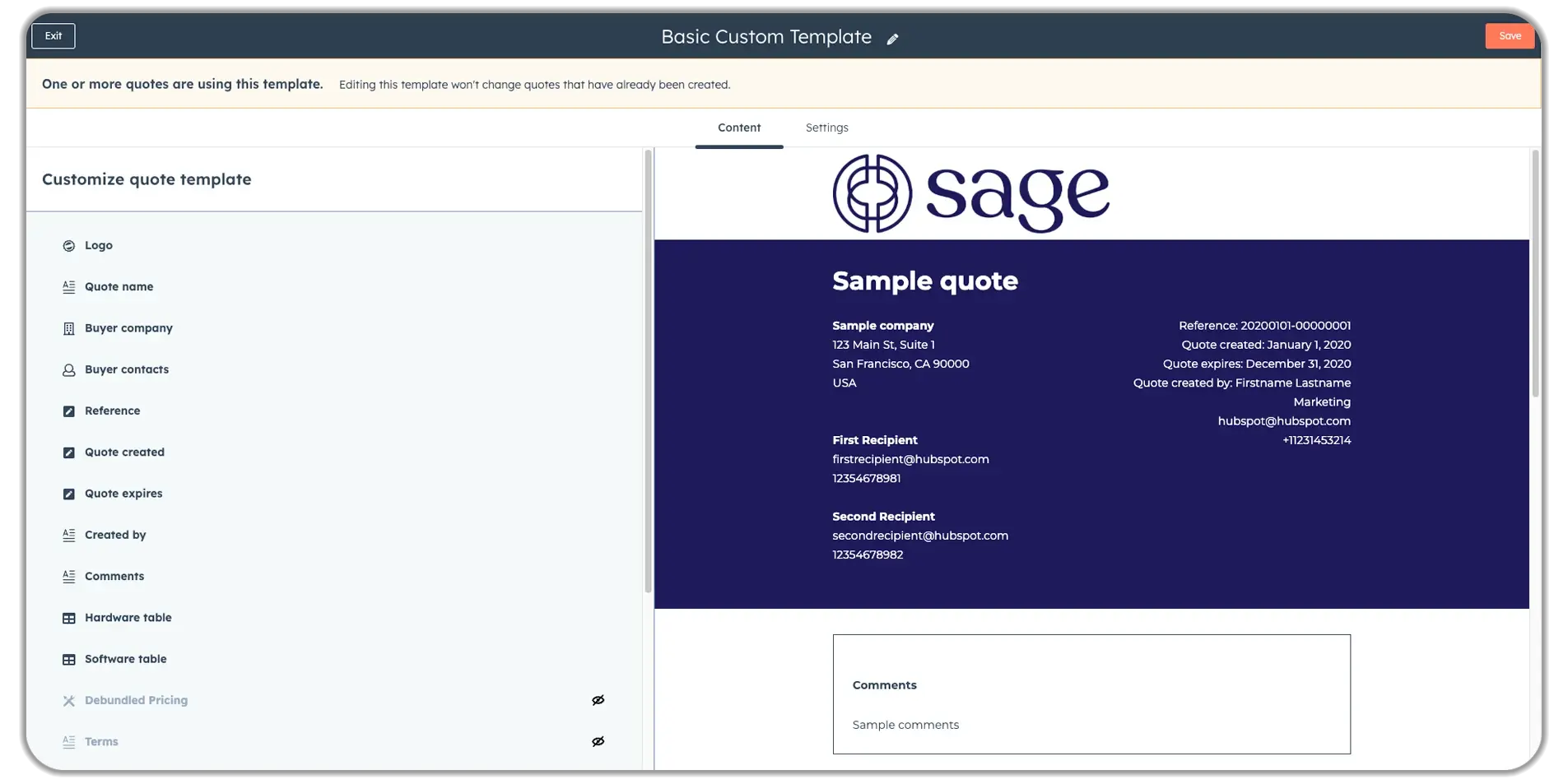1568x784 pixels.
Task: Show the hidden Debundled Pricing module
Action: tap(598, 700)
